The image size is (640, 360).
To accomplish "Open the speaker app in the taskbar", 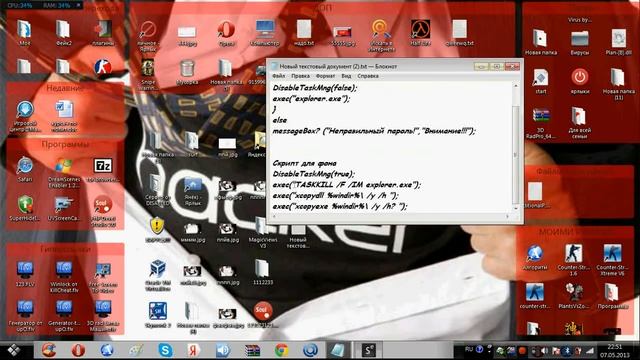I will click(223, 350).
